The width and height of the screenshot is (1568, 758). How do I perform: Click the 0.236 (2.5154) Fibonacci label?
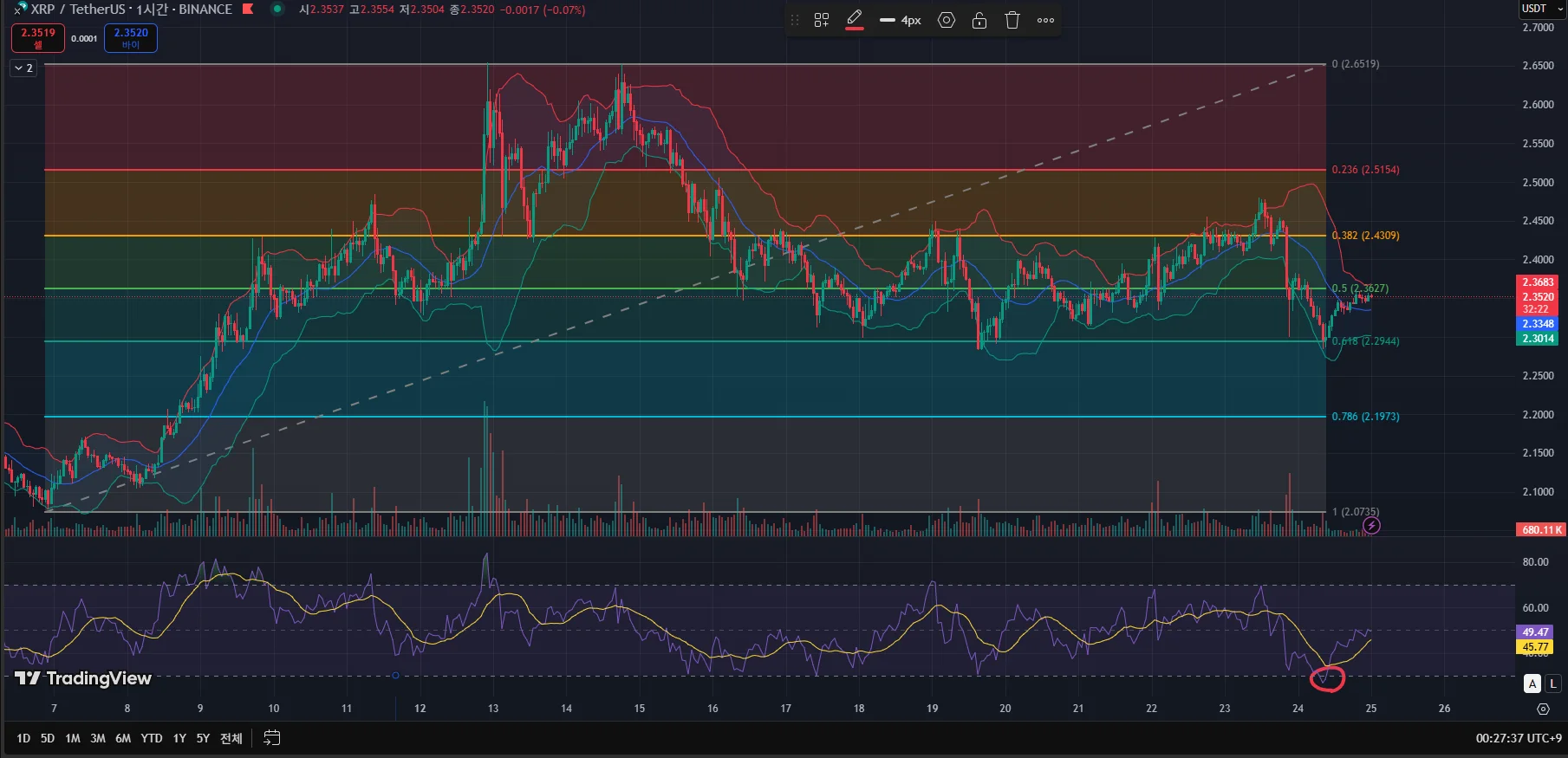[1365, 170]
